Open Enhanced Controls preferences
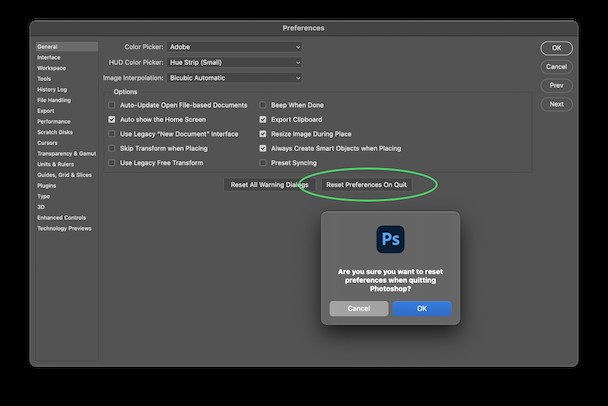608x406 pixels. click(62, 218)
